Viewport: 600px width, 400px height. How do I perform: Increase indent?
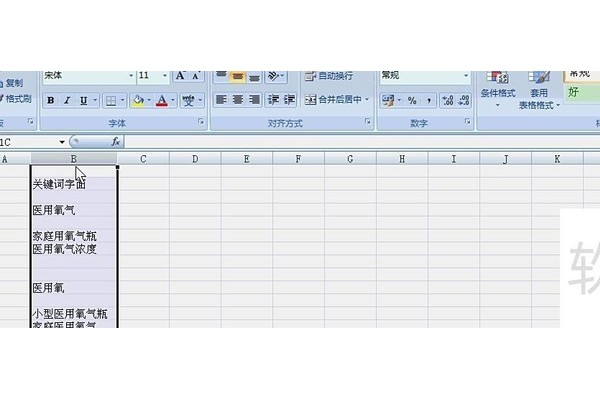click(x=289, y=100)
